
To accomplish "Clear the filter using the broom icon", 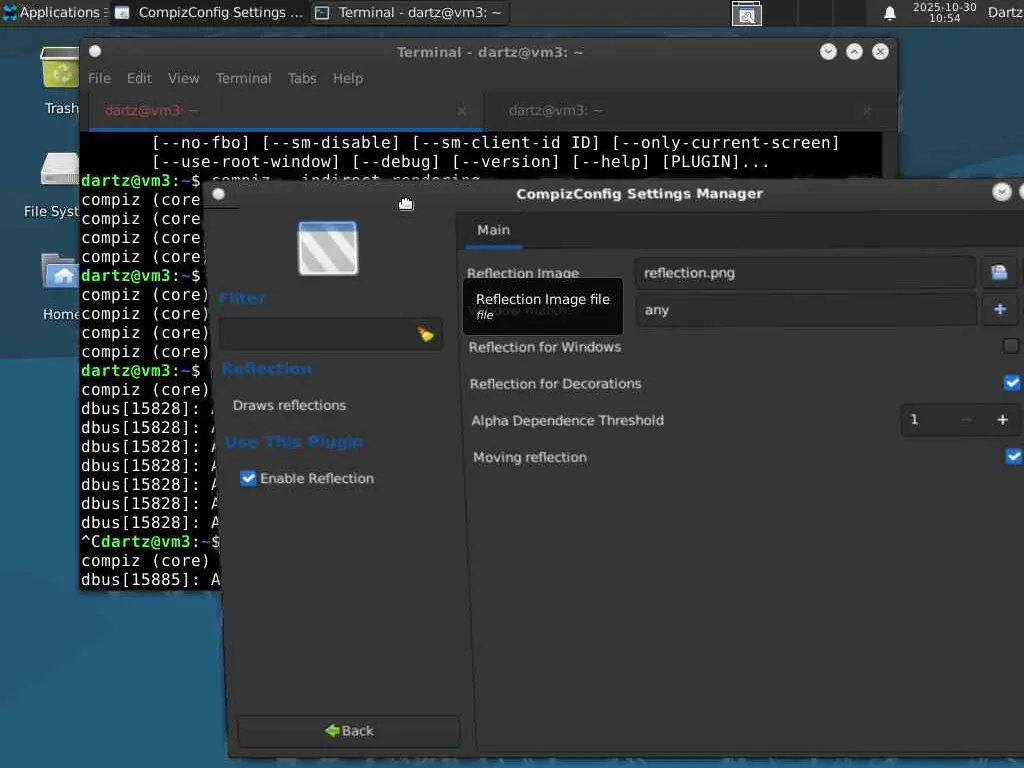I will 425,334.
